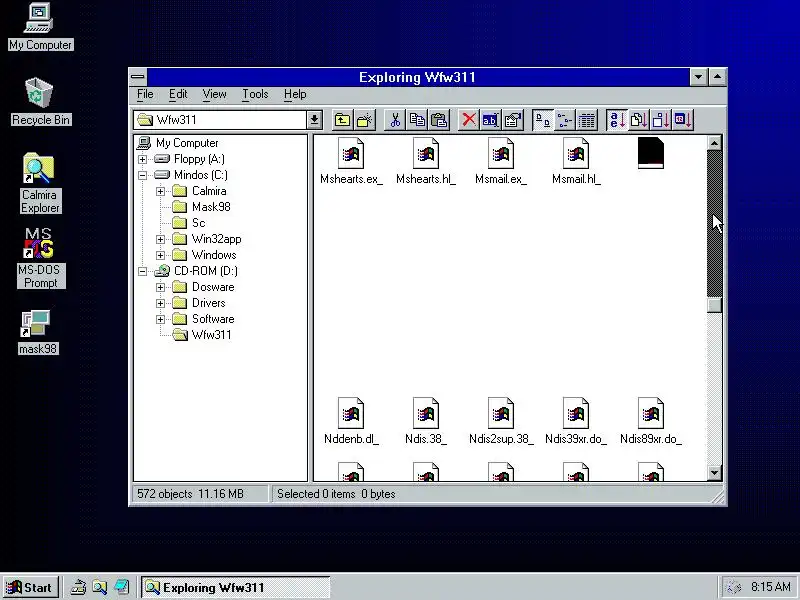
Task: Click file list scroll down arrow
Action: 714,473
